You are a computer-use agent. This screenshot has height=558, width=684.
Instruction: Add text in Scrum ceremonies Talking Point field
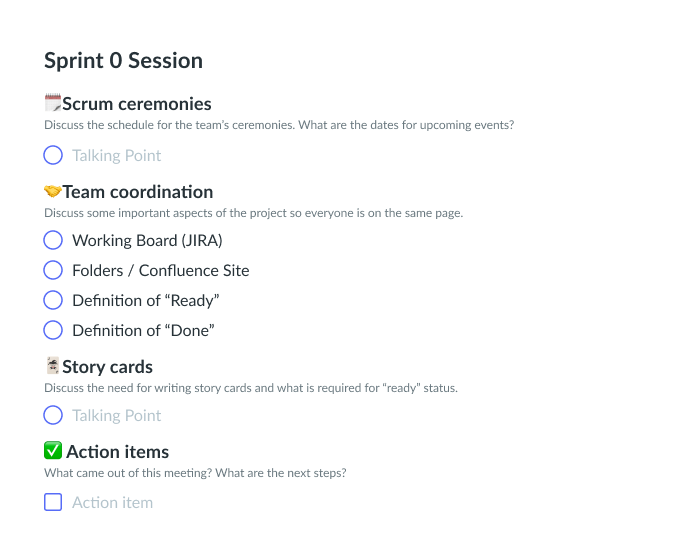[116, 156]
